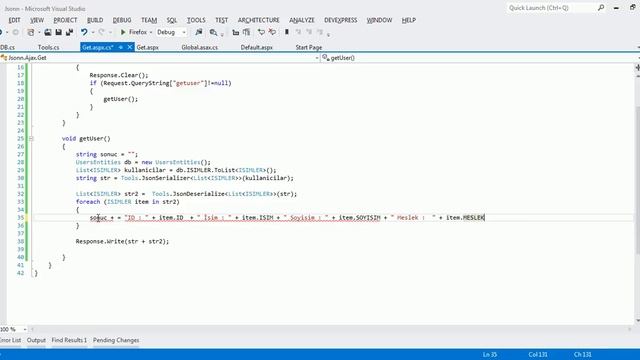Open the EDIT menu
640x360 pixels.
tap(14, 20)
